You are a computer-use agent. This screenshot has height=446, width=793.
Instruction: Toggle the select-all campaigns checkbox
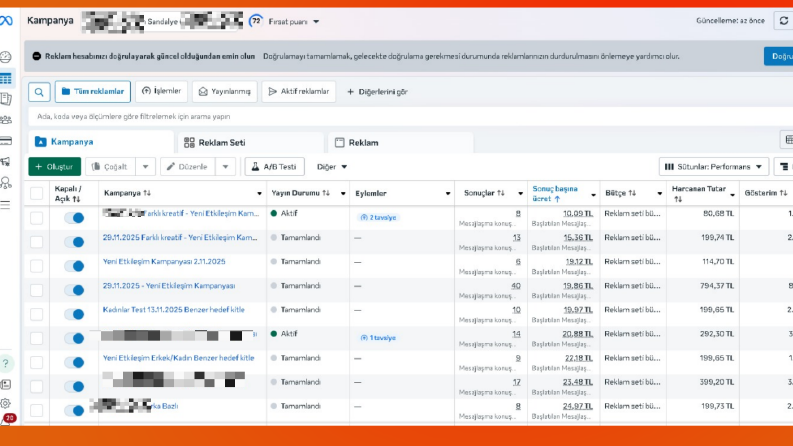tap(36, 193)
